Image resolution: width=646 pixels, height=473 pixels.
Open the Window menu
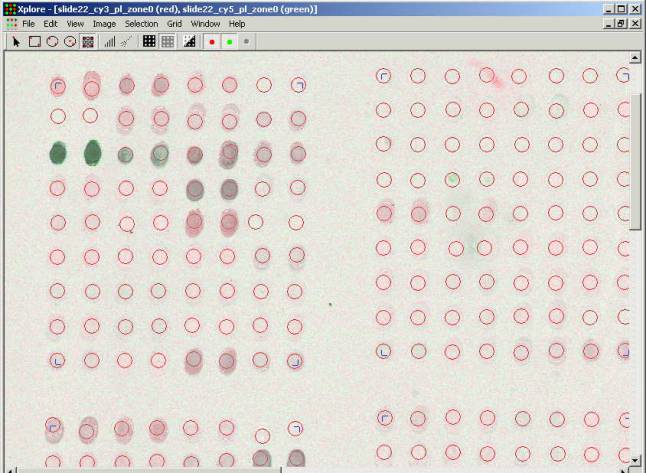pos(205,24)
